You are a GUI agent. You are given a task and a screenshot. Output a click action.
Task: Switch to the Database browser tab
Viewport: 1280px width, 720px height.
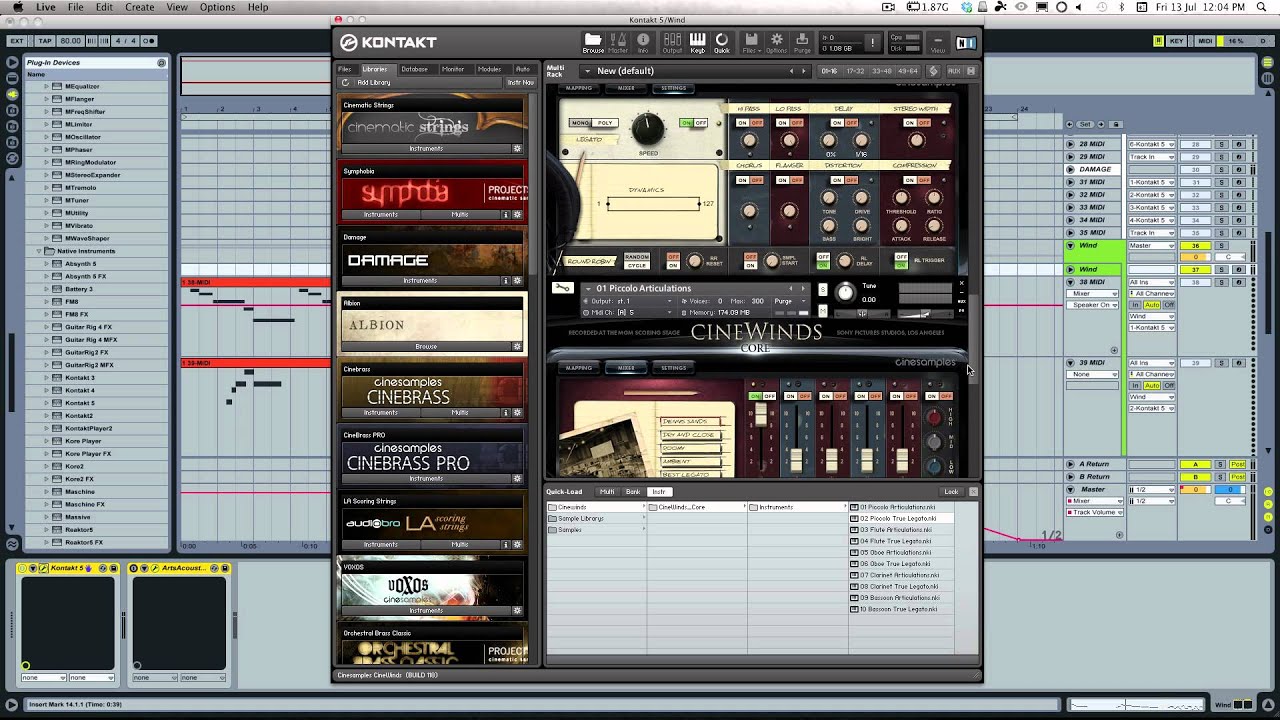tap(414, 69)
